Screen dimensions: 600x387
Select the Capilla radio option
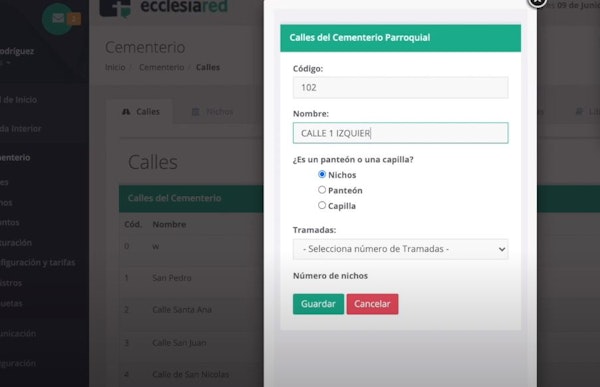(x=322, y=206)
